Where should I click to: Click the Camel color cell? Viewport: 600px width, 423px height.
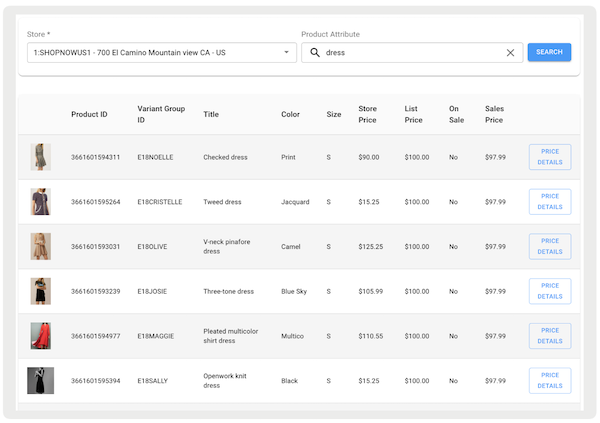290,247
